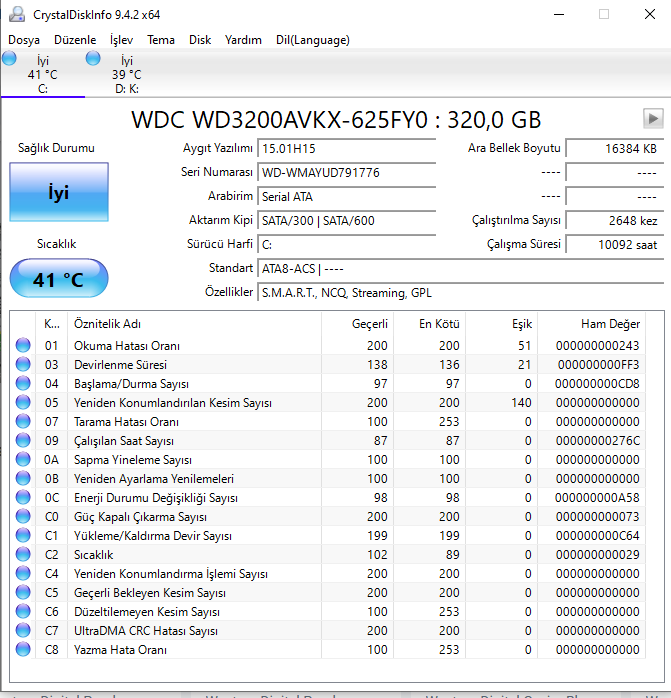Click status orb for C2 Sıcaklık attribute
Image resolution: width=671 pixels, height=698 pixels.
(x=23, y=554)
